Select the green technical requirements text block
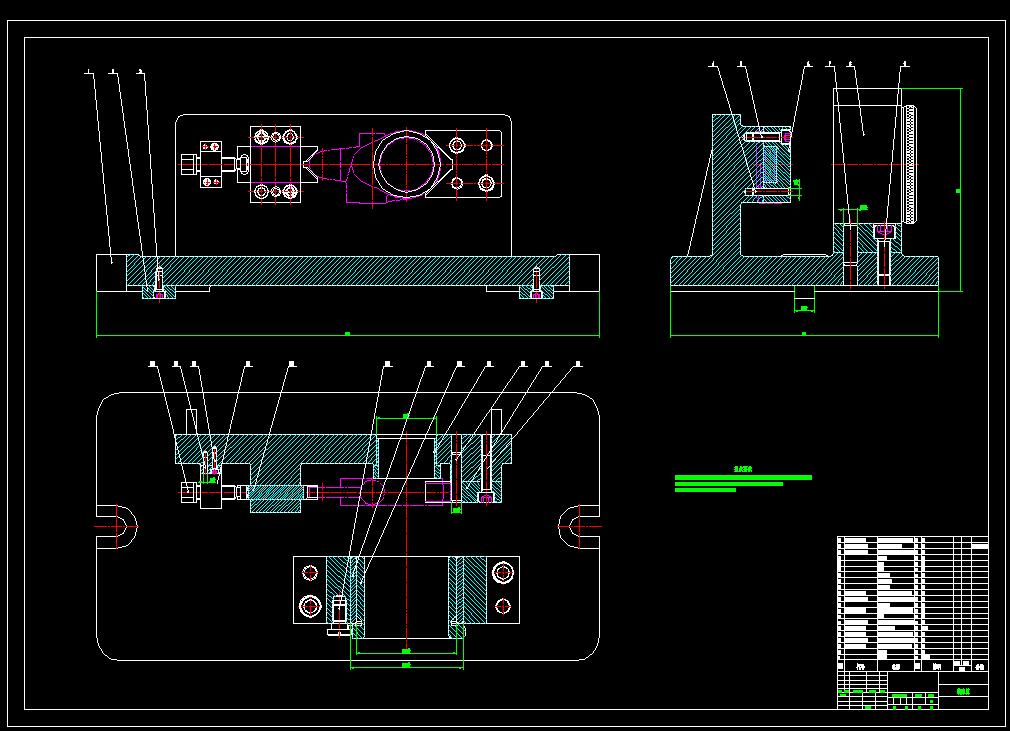The height and width of the screenshot is (731, 1010). point(743,480)
